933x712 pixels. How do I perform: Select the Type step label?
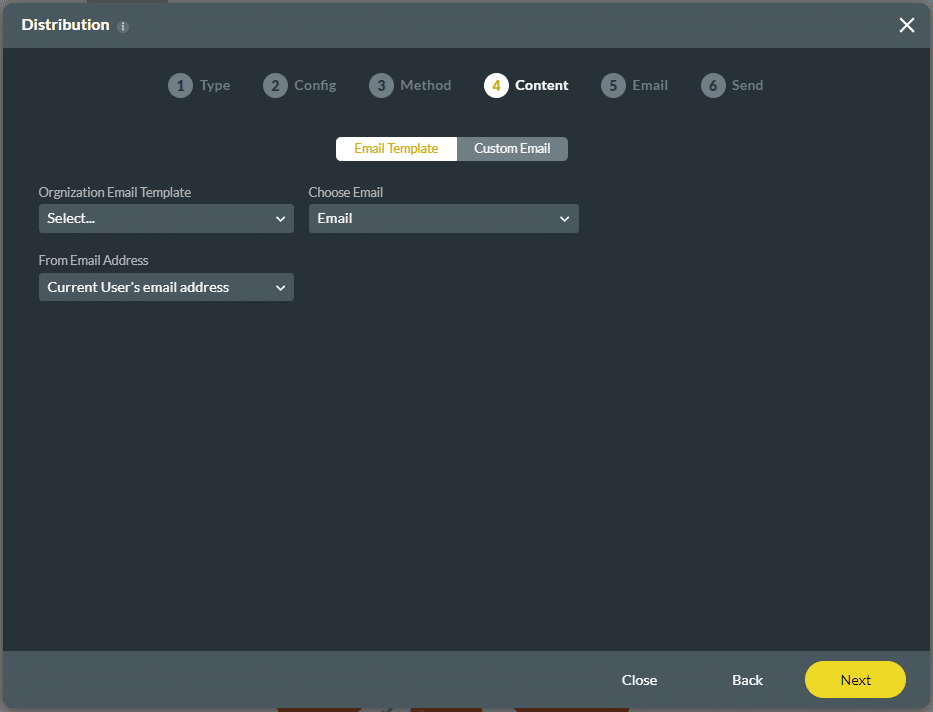point(214,85)
